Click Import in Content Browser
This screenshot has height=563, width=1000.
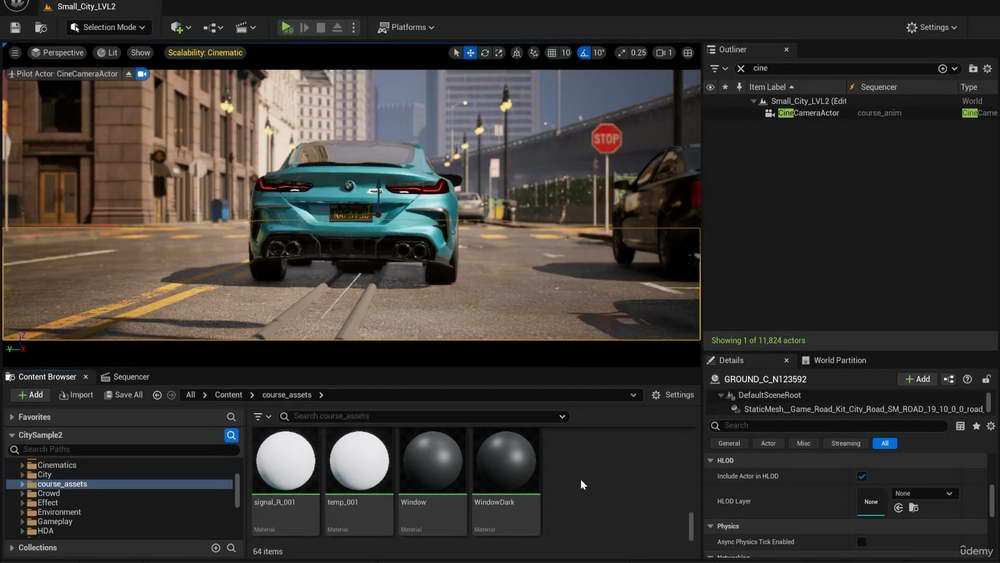[x=76, y=395]
